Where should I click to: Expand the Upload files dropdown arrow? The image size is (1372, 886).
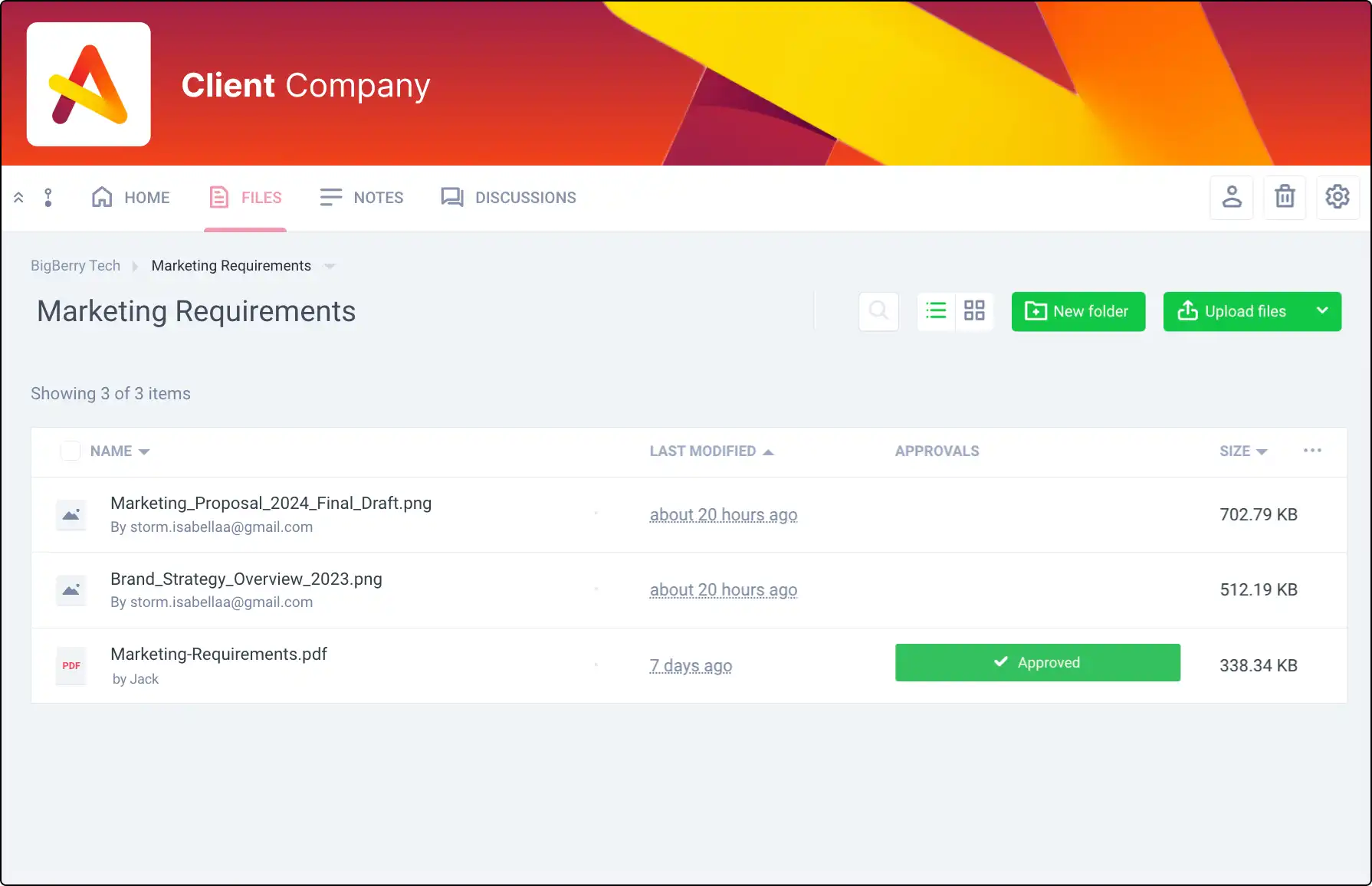coord(1322,312)
